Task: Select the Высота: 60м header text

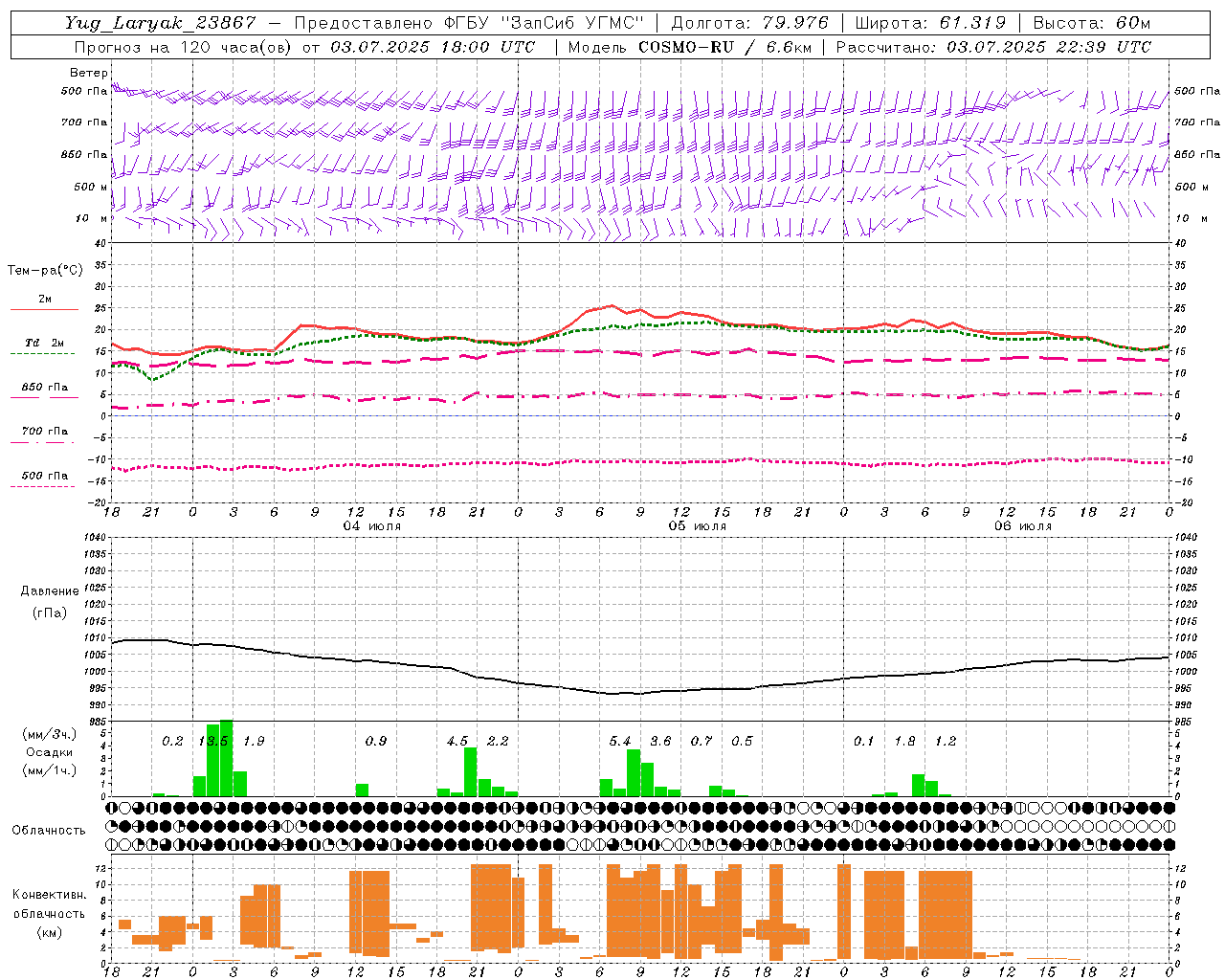Action: point(1092,23)
